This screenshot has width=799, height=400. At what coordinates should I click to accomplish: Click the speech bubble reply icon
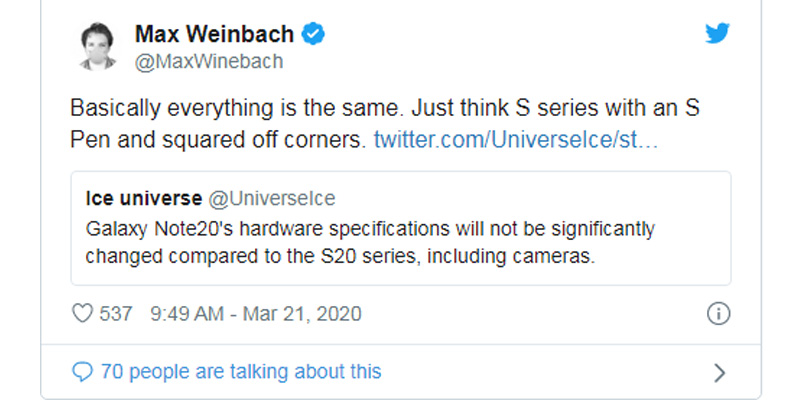pyautogui.click(x=84, y=372)
